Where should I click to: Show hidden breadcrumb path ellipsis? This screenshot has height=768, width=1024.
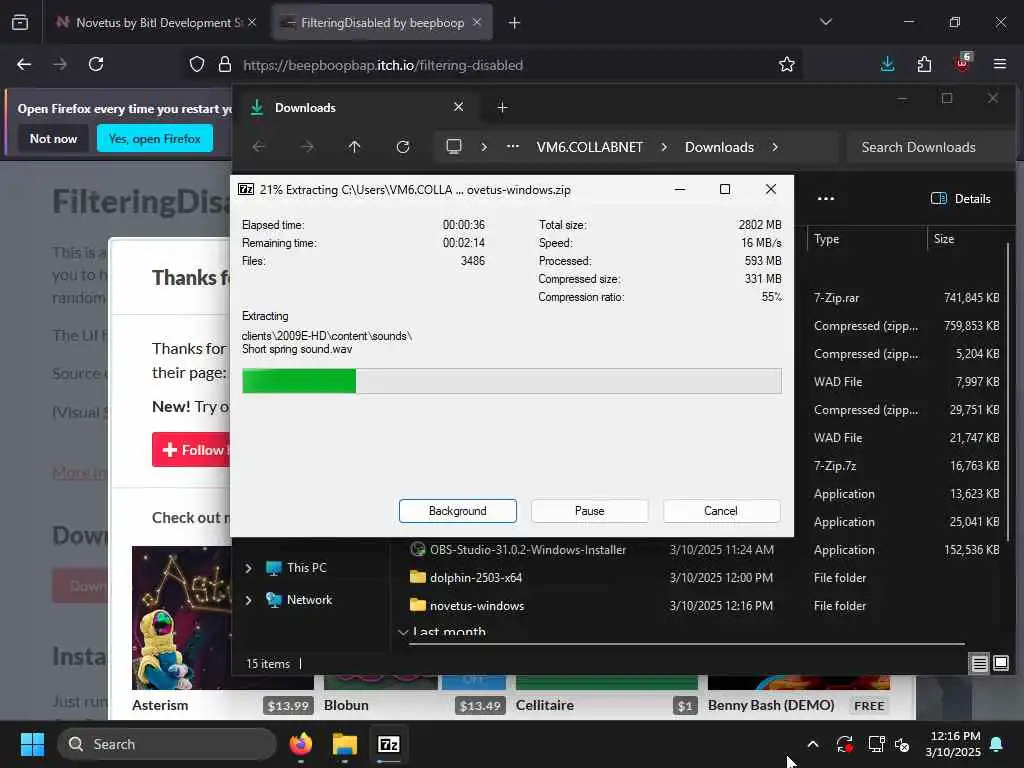(x=513, y=146)
